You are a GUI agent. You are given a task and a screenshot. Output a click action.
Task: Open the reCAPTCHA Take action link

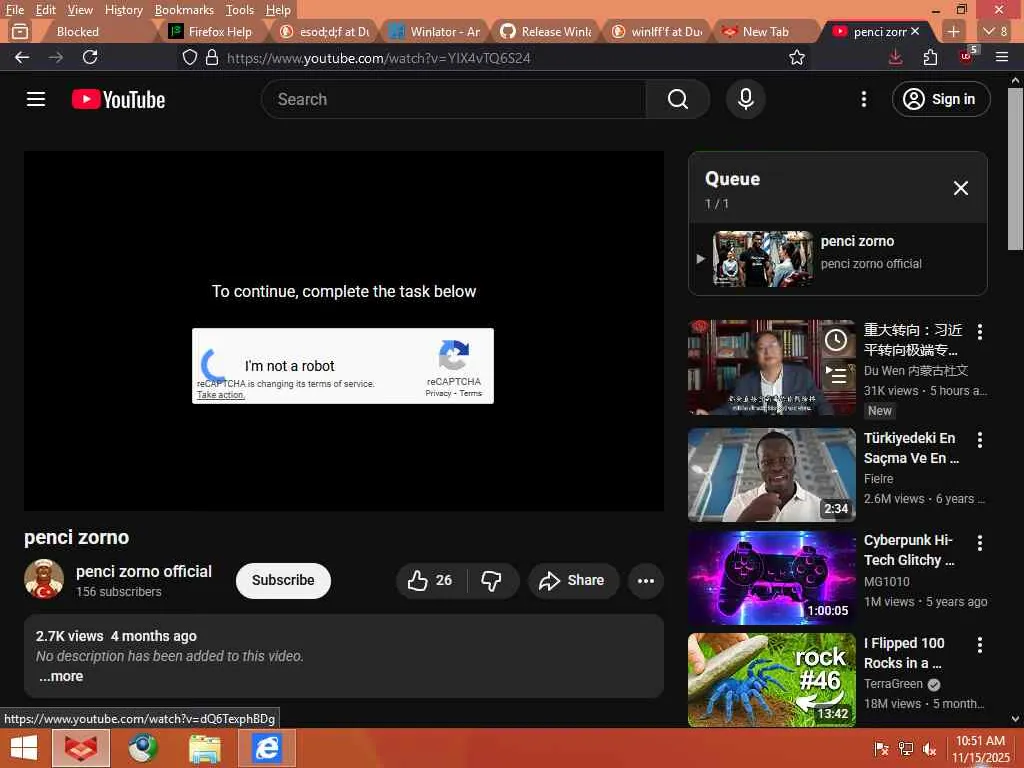tap(220, 394)
